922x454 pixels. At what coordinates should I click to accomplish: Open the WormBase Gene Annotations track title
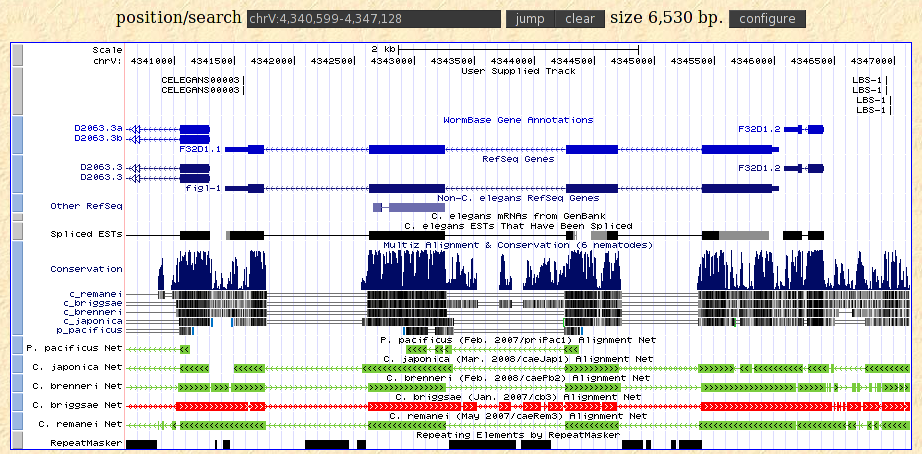click(518, 120)
